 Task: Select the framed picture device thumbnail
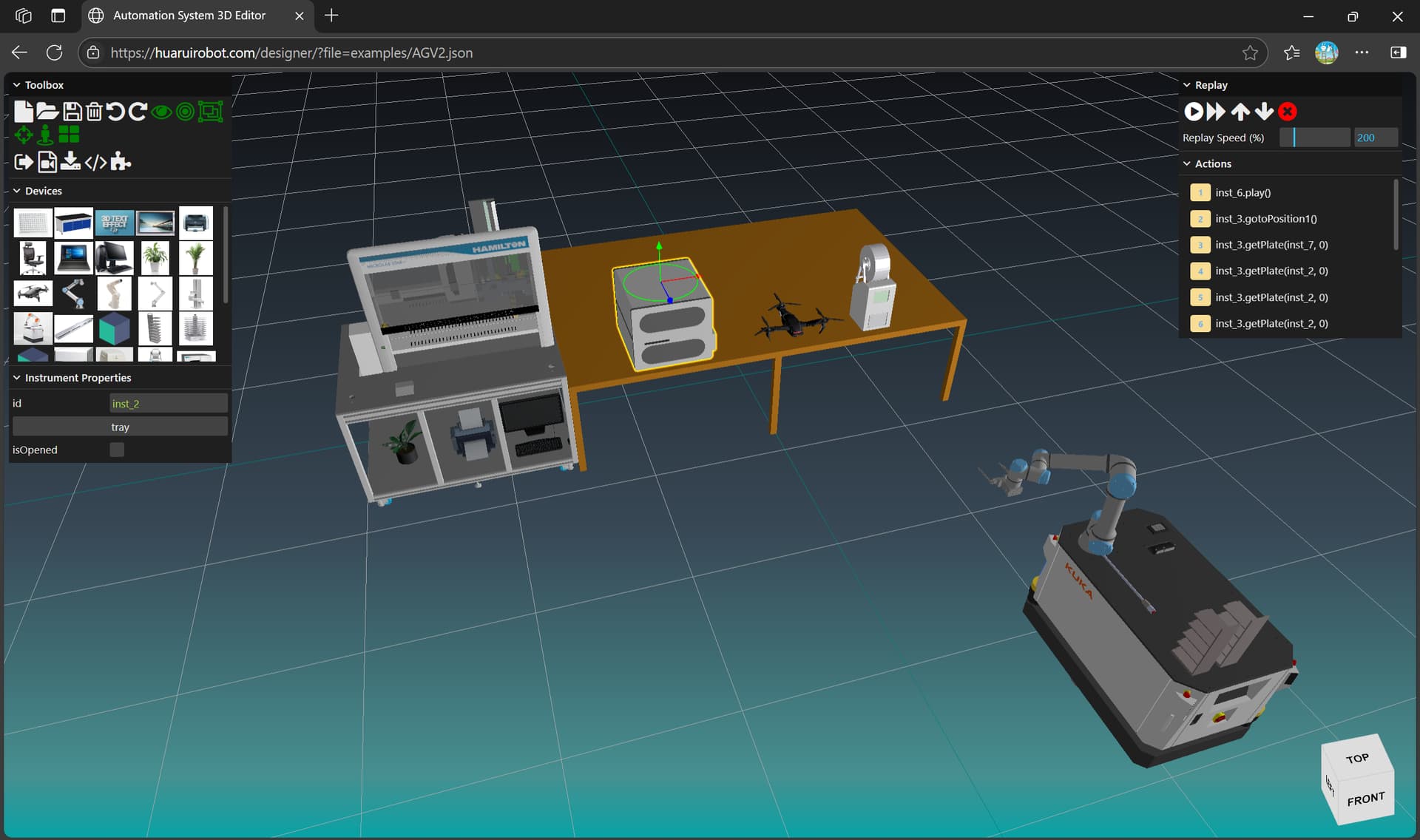click(x=155, y=223)
